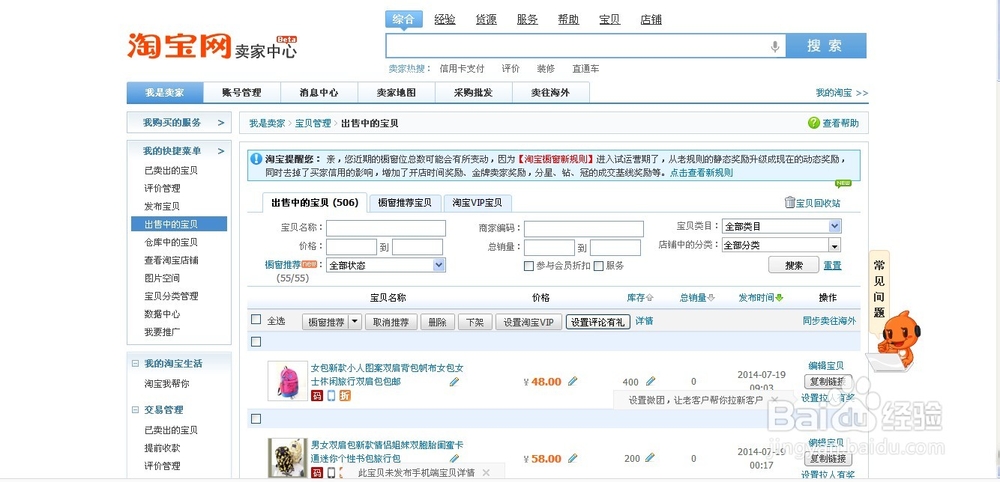This screenshot has width=1000, height=482.
Task: Select checkbox above 男女双肩包 item row
Action: pos(256,419)
